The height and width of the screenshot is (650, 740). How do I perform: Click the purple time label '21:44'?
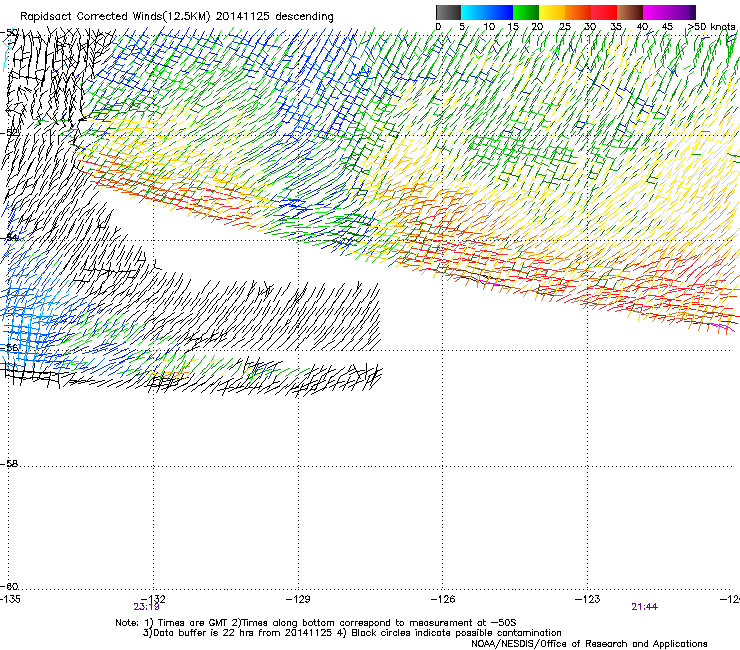click(645, 607)
